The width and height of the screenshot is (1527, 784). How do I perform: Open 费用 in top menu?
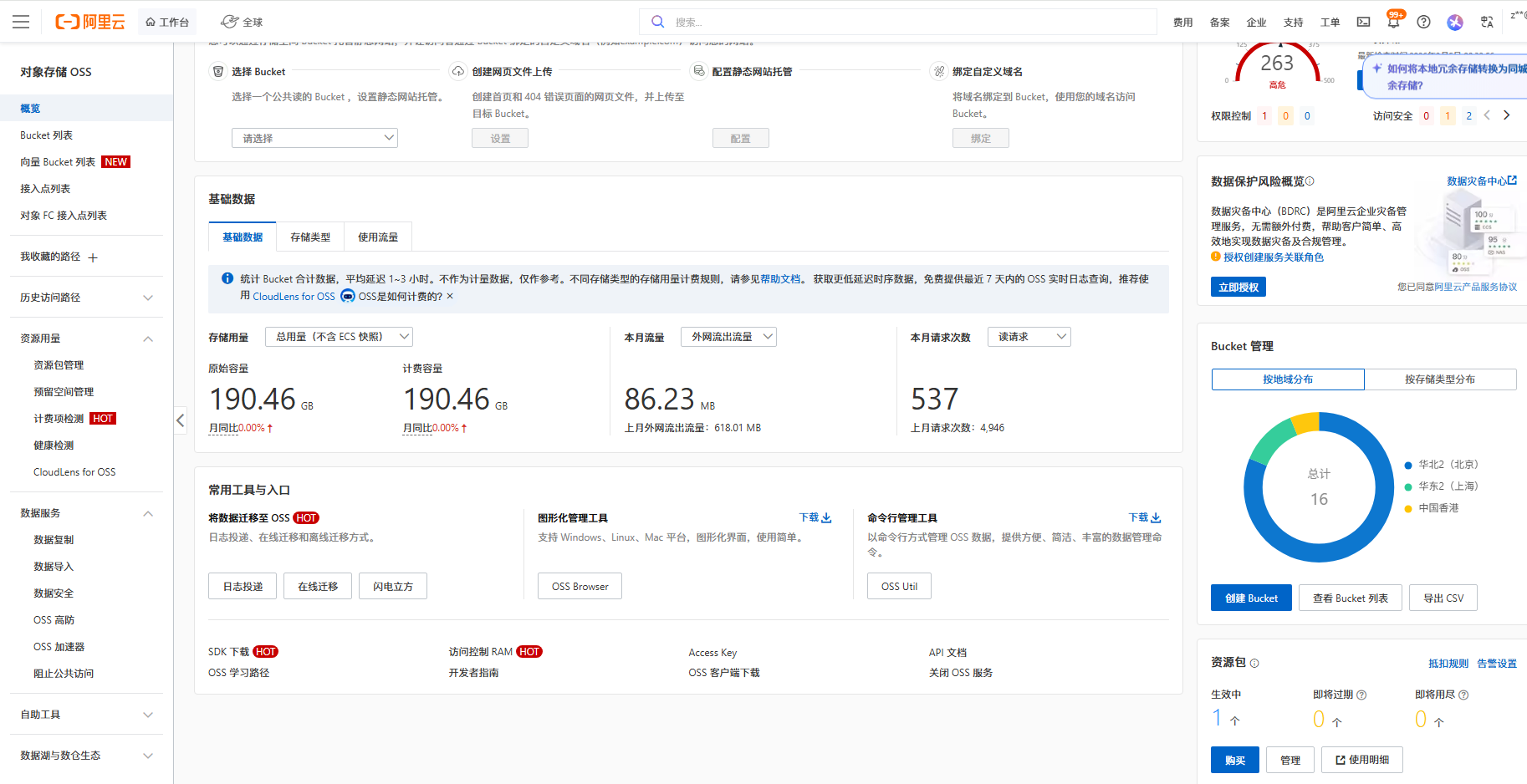click(x=1182, y=23)
